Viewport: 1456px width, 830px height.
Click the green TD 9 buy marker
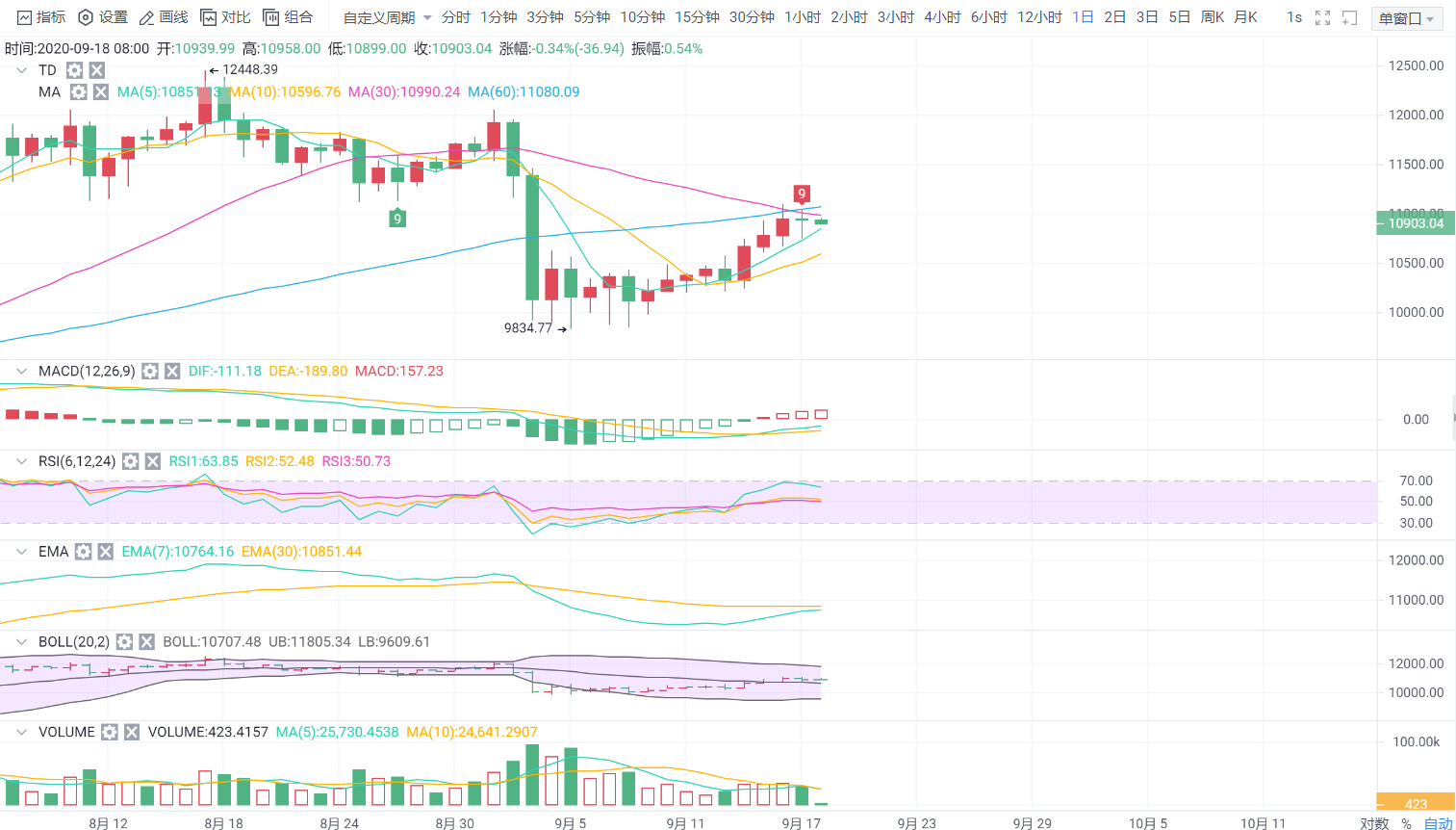396,219
